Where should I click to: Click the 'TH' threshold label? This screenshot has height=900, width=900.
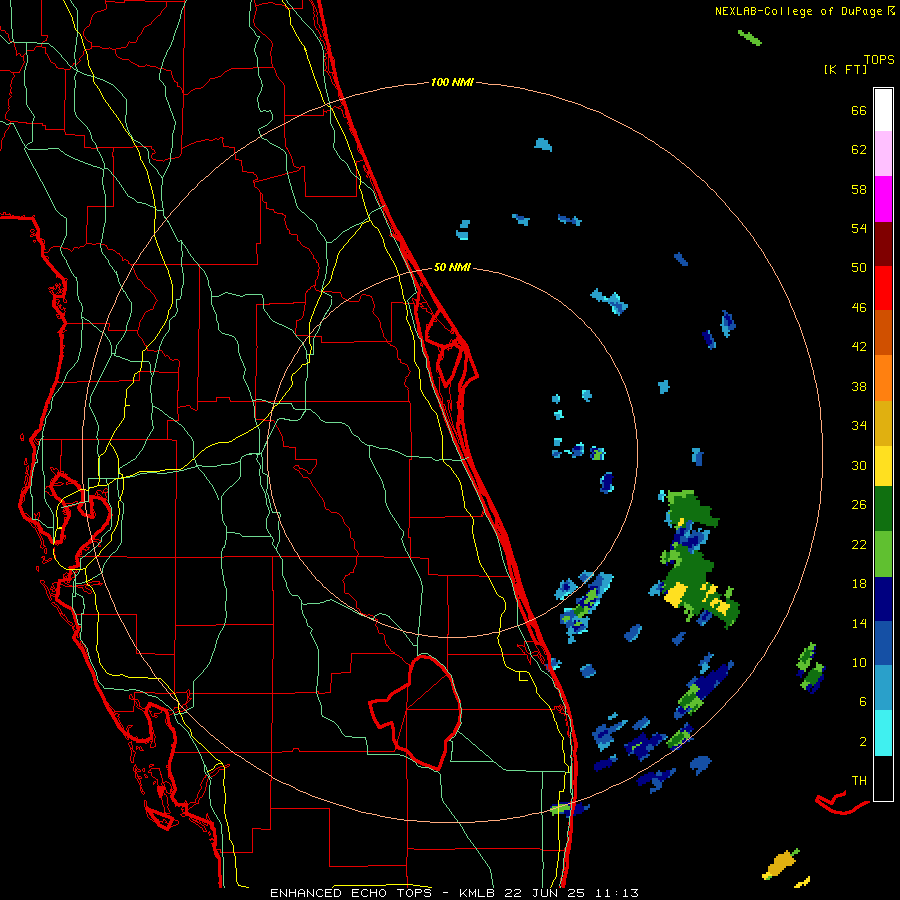click(859, 780)
